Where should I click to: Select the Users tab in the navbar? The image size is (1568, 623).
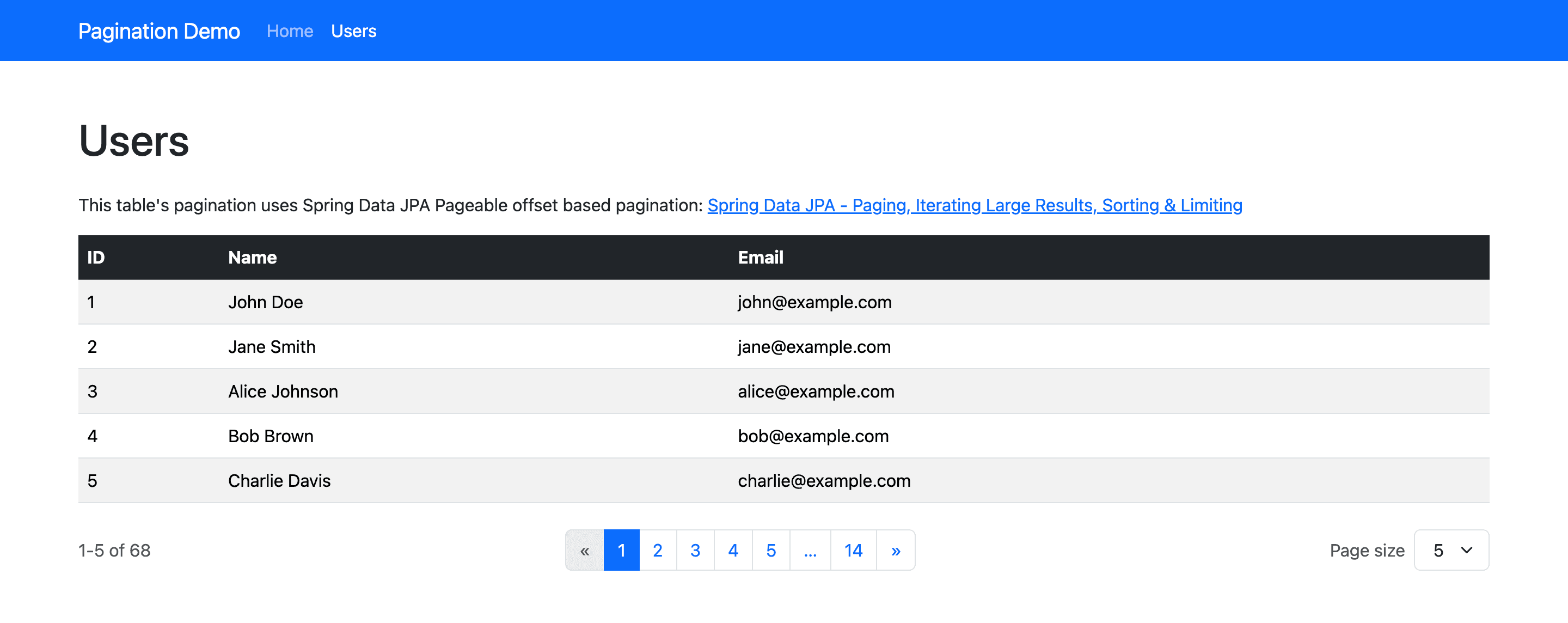coord(354,30)
